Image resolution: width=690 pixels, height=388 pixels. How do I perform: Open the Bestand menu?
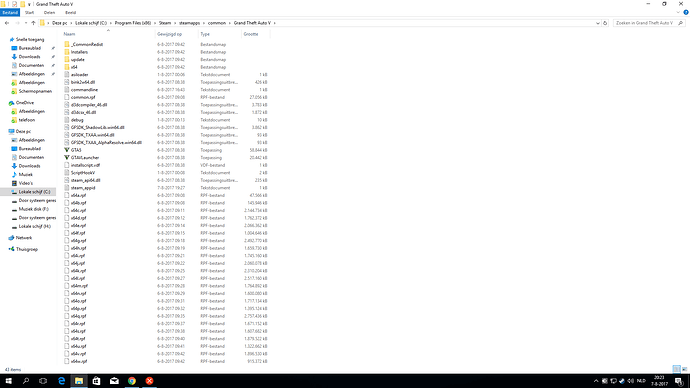tap(10, 13)
